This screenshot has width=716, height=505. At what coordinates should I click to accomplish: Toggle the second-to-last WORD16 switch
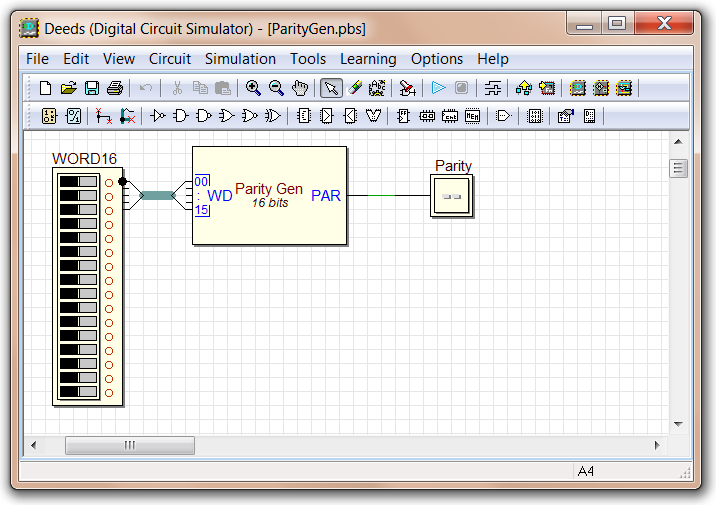click(78, 378)
